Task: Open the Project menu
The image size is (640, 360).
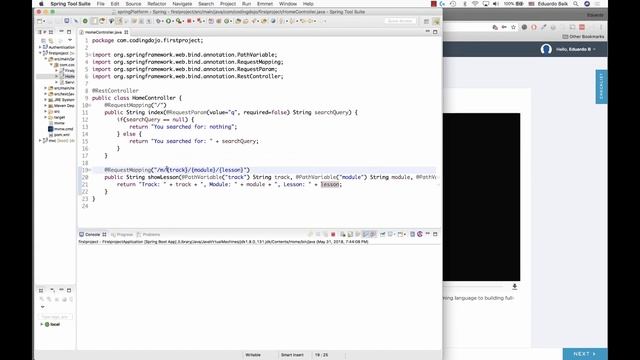Action: [228, 4]
